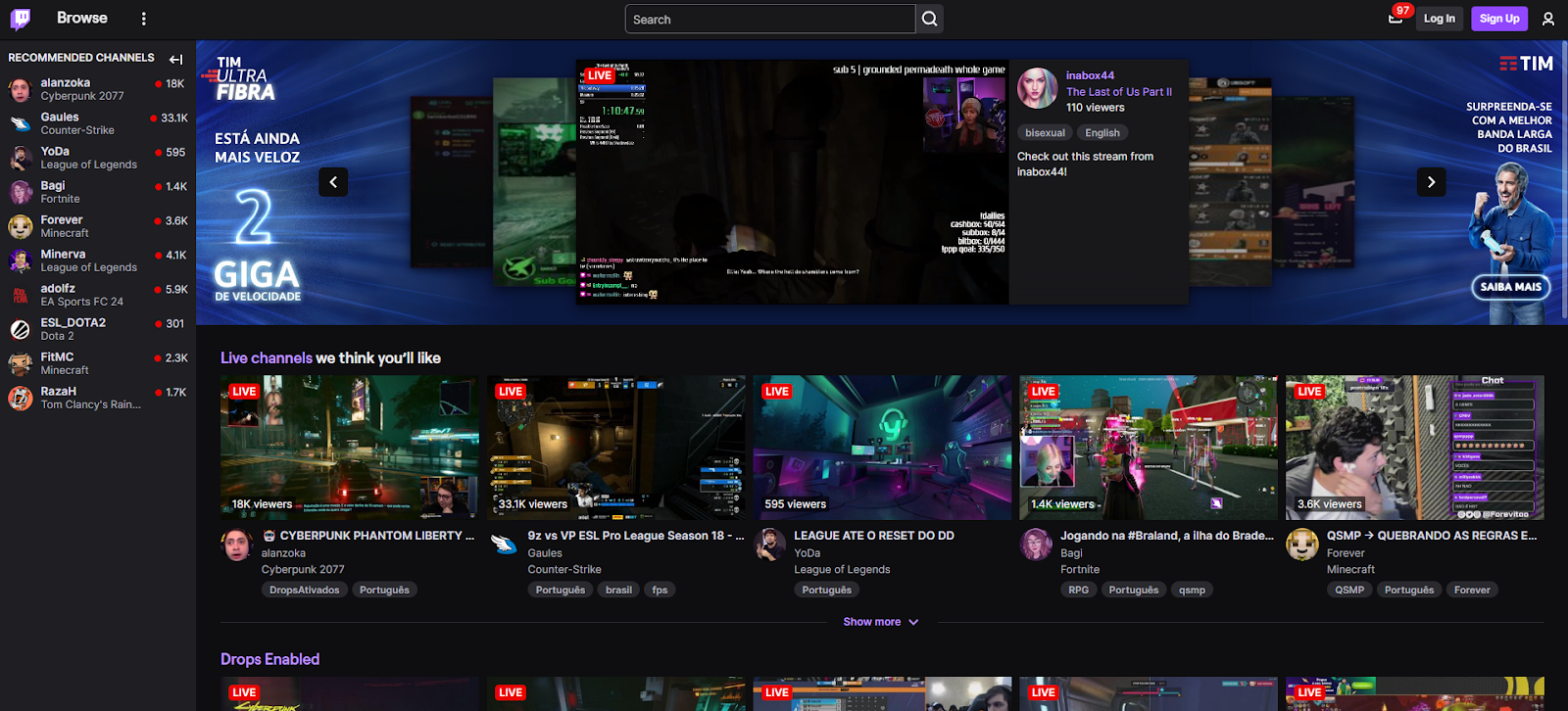The height and width of the screenshot is (711, 1568).
Task: Open LEAGUE ATE O RESET DO DD title
Action: (874, 536)
